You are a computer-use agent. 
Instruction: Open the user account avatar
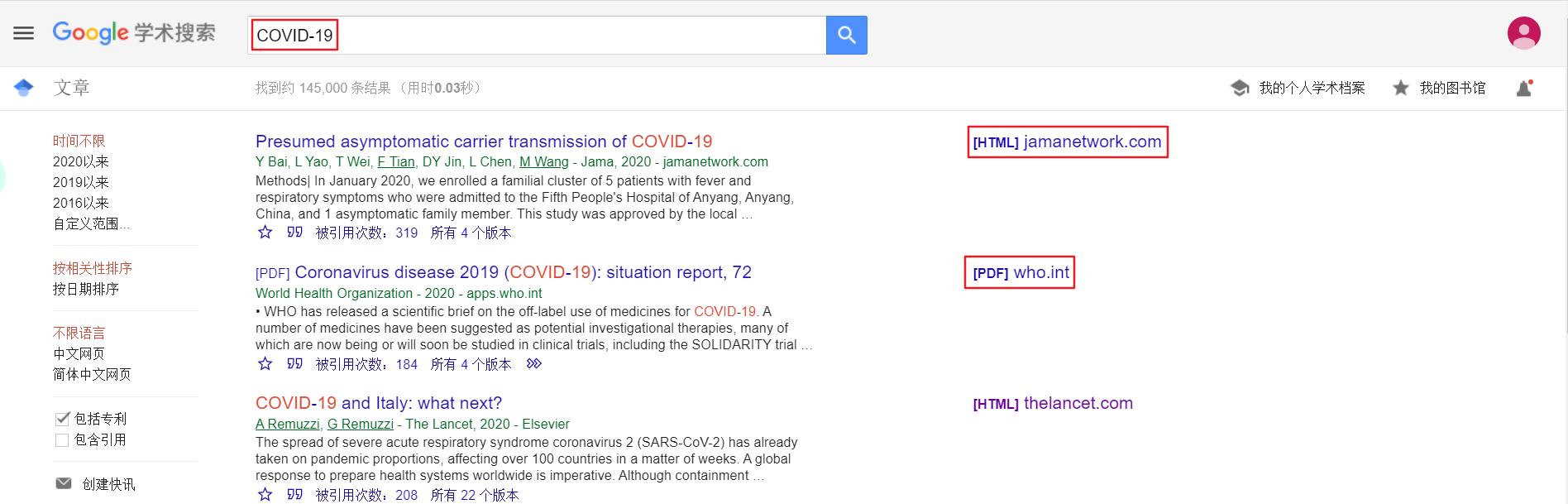[x=1523, y=34]
